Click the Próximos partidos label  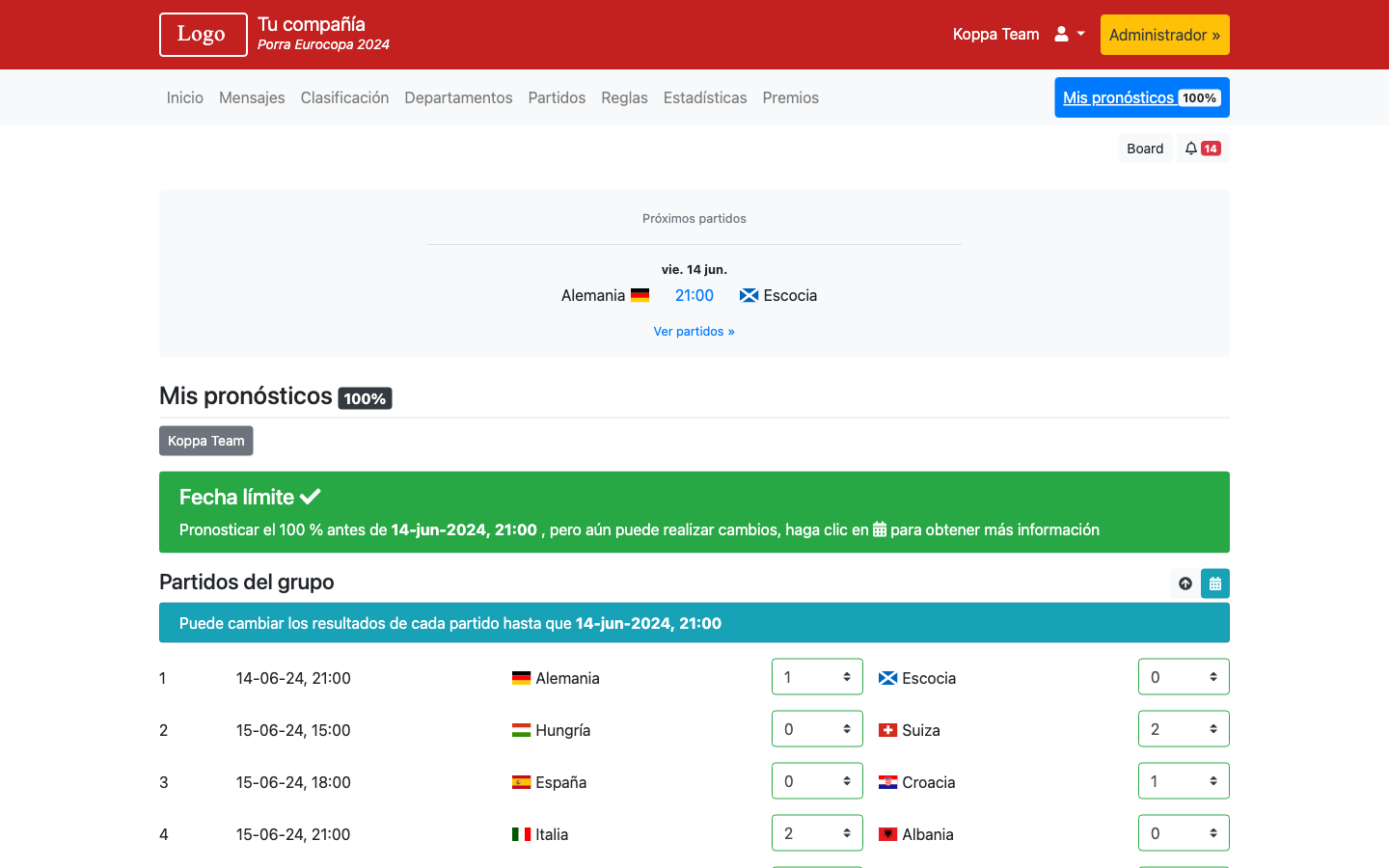click(x=694, y=218)
